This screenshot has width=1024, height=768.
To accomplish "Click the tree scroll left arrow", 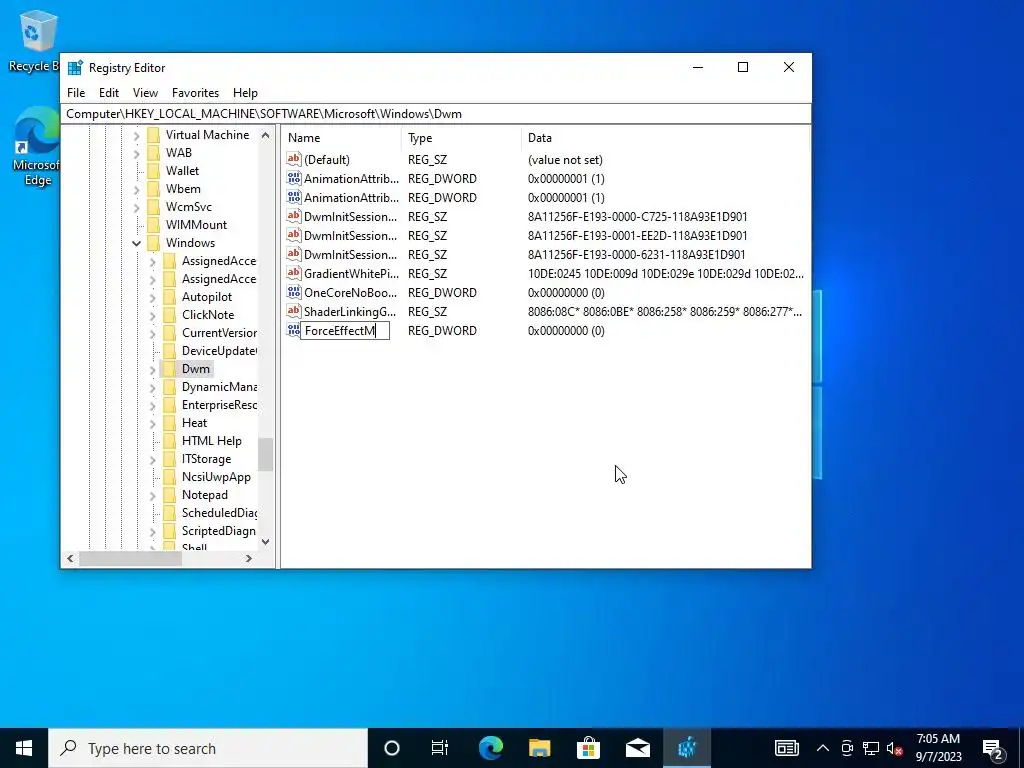I will point(71,558).
